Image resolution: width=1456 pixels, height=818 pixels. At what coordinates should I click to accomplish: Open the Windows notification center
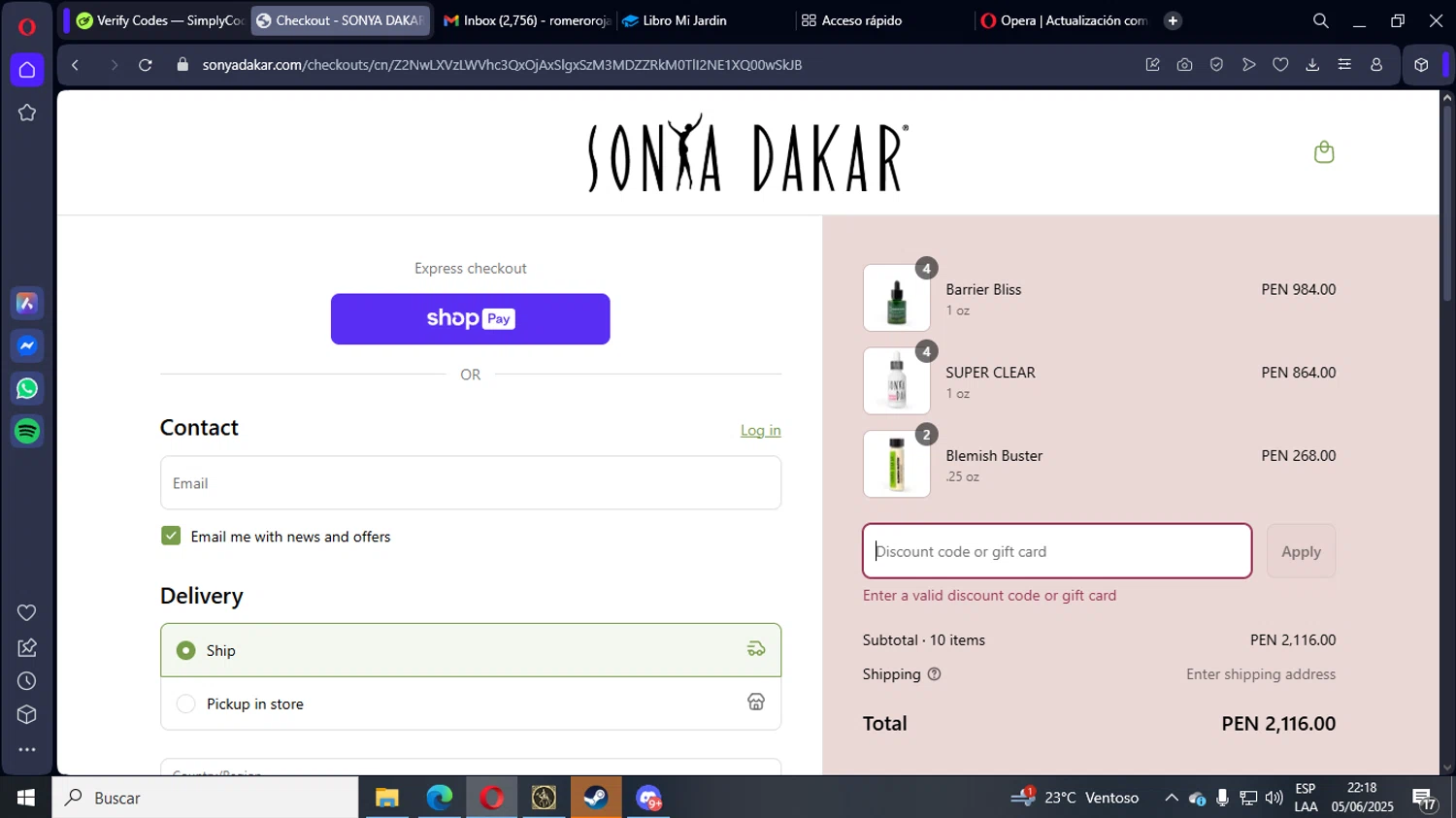(1424, 799)
